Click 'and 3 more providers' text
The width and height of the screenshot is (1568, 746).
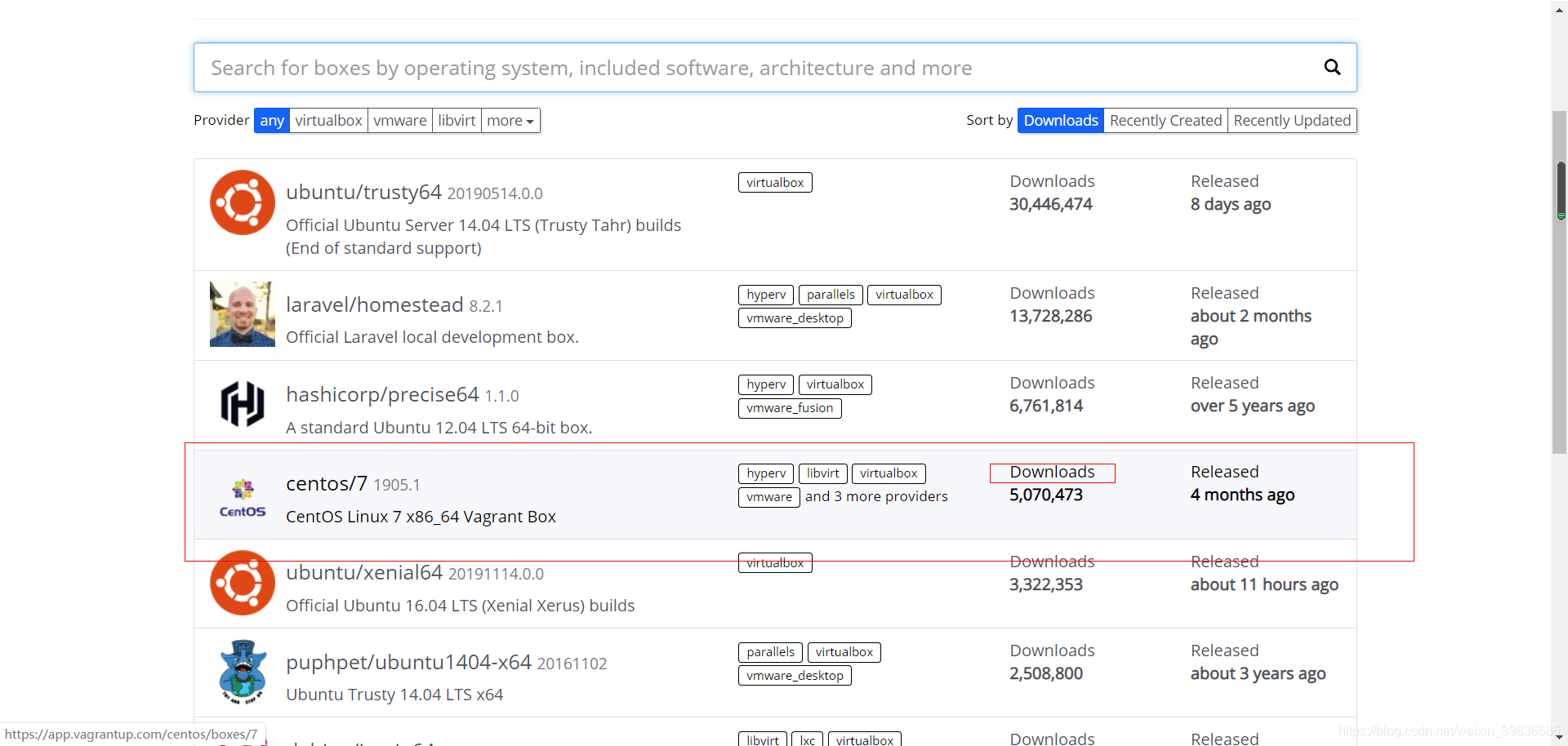(876, 496)
